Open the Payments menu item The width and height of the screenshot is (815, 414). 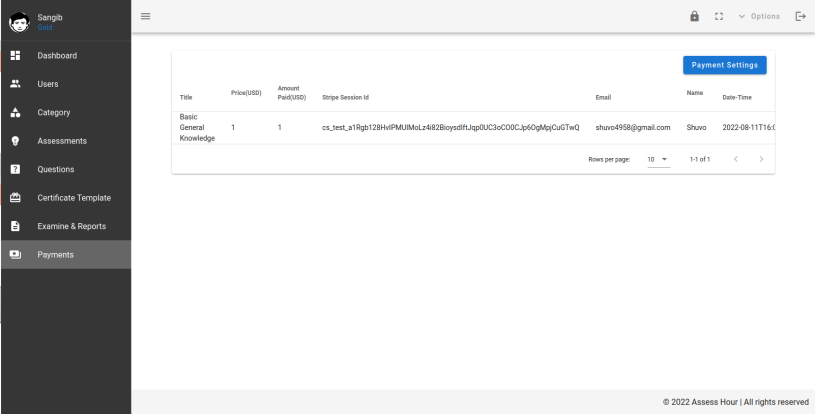pyautogui.click(x=56, y=255)
